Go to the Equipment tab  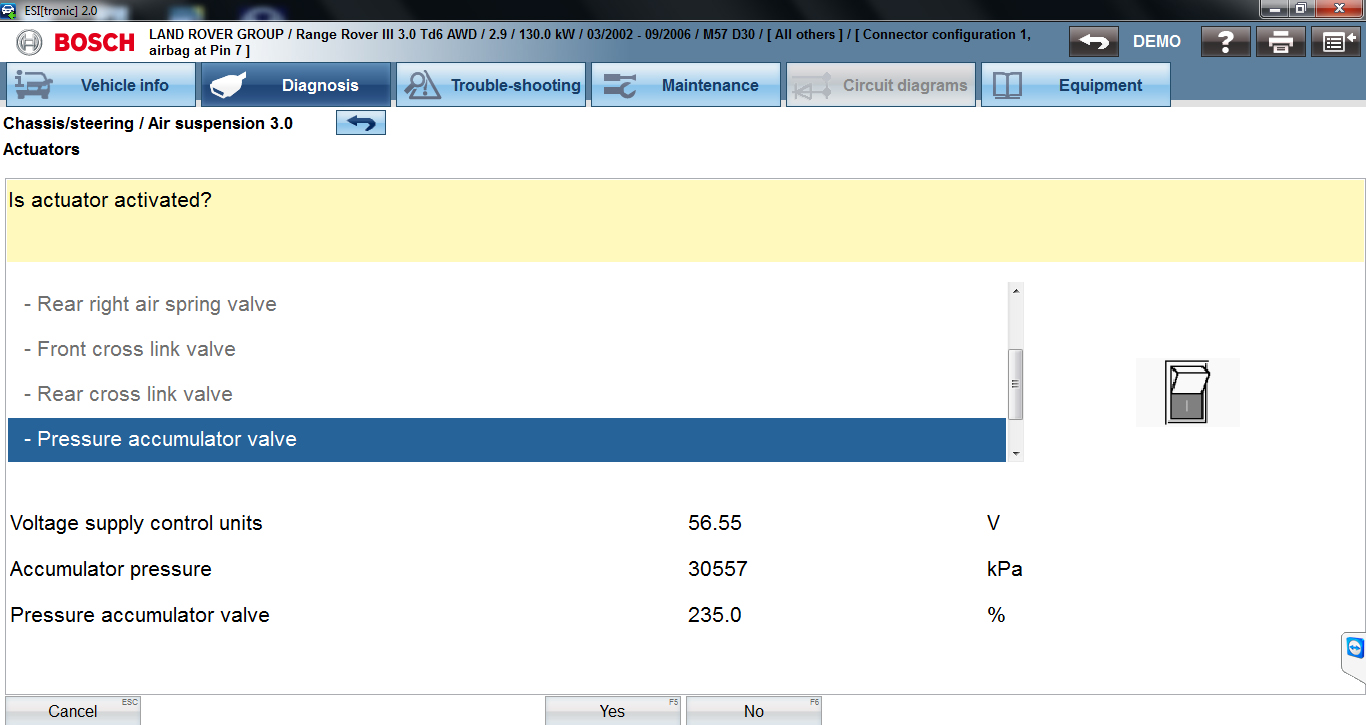(x=1075, y=85)
